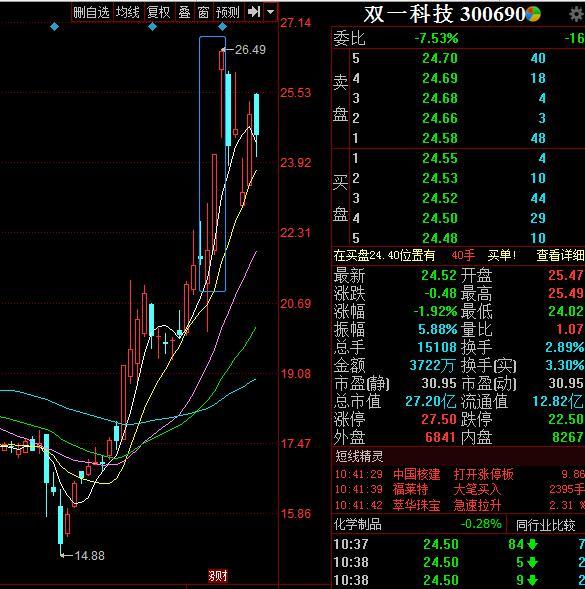Click 最低 value 24.02
The image size is (585, 589).
tap(565, 311)
